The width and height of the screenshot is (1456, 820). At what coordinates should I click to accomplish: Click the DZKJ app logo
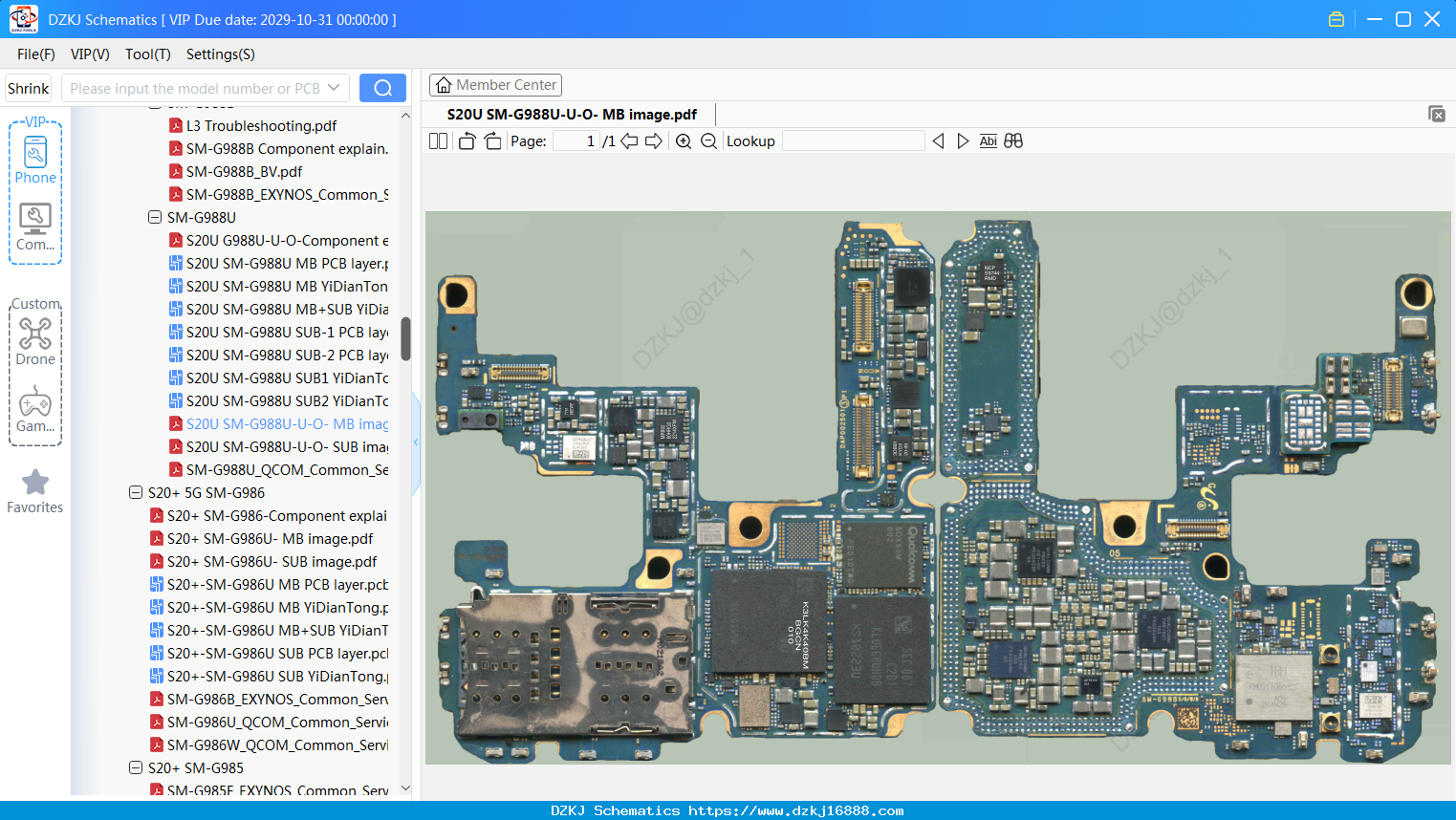23,19
